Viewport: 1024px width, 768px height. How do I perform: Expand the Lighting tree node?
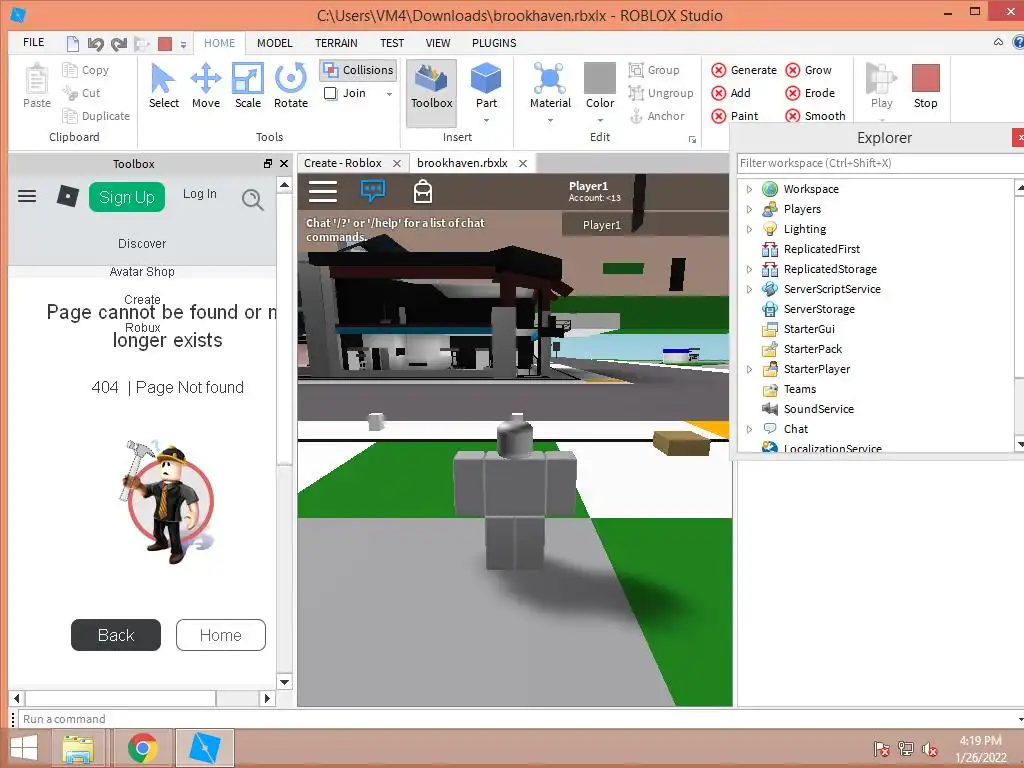749,229
